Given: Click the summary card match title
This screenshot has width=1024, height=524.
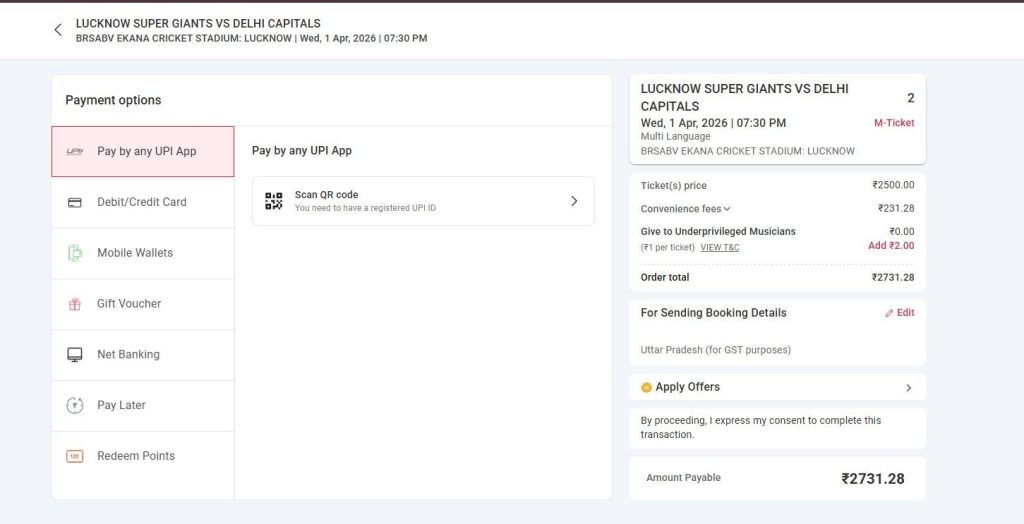Looking at the screenshot, I should click(744, 97).
